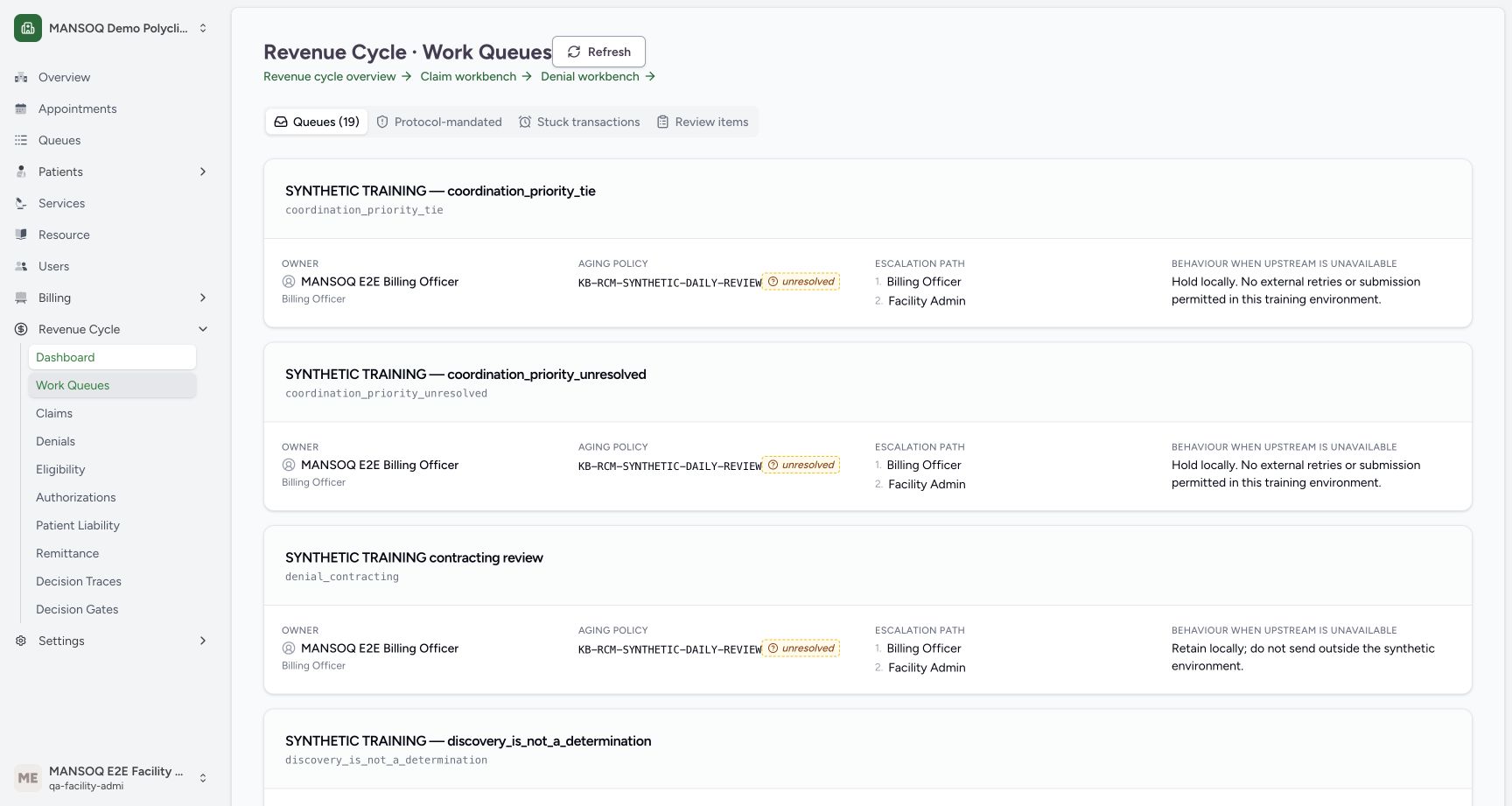Open the facility switcher dropdown chevrons
This screenshot has width=1512, height=806.
pyautogui.click(x=203, y=28)
